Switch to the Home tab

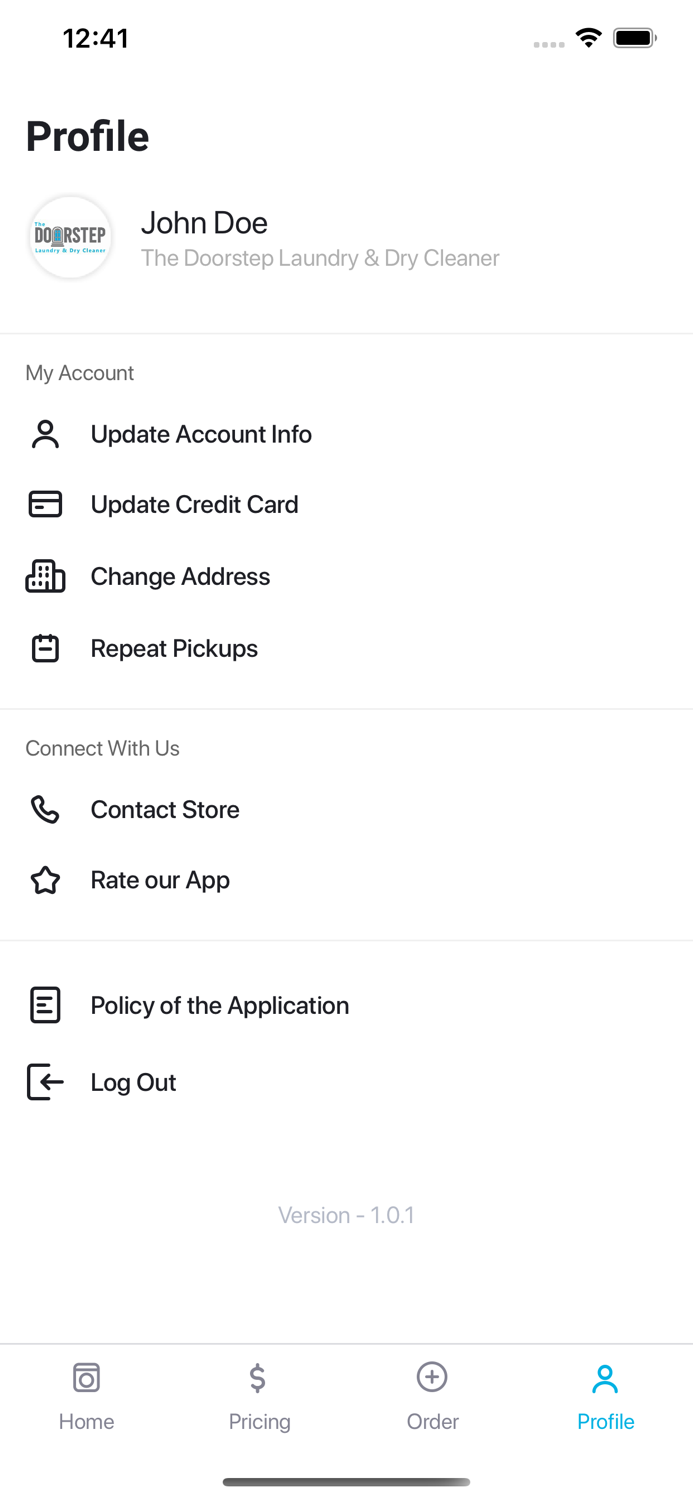[86, 1395]
